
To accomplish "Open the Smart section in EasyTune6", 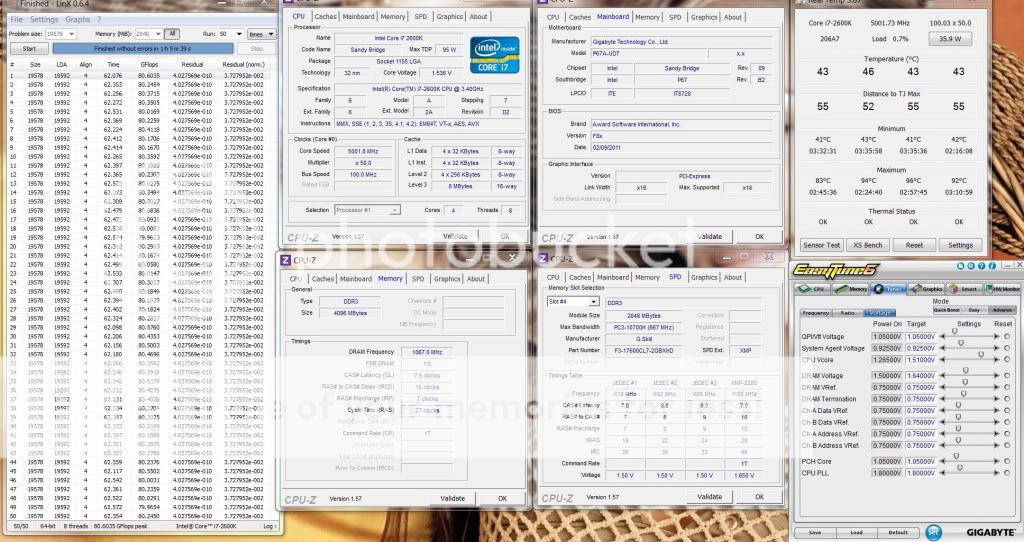I will 964,289.
